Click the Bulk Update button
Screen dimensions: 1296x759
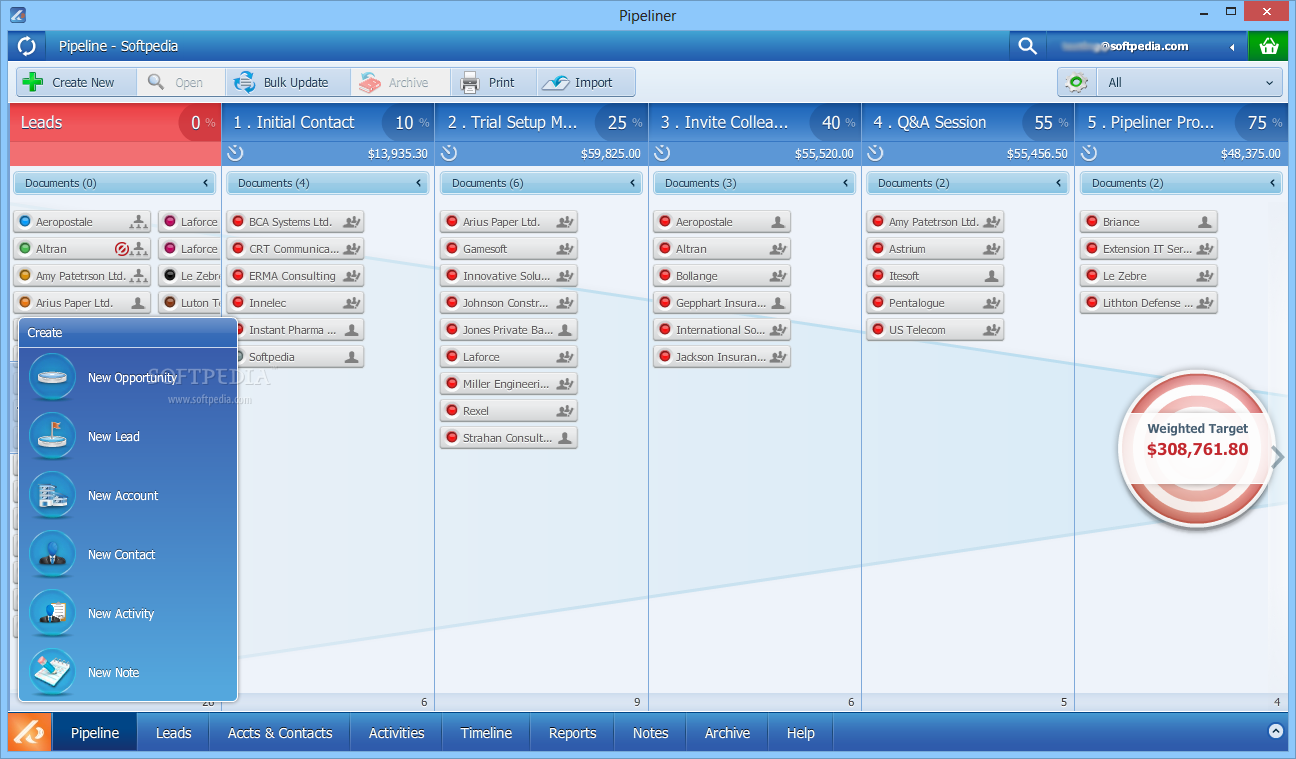coord(288,82)
